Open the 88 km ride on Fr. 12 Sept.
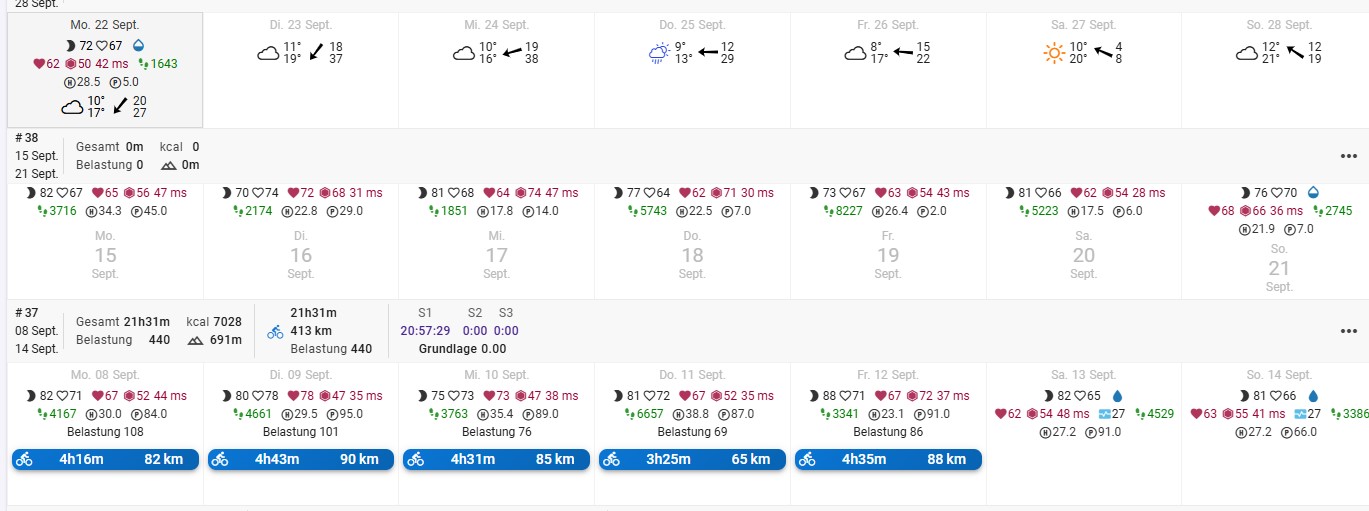Image resolution: width=1369 pixels, height=511 pixels. tap(888, 459)
